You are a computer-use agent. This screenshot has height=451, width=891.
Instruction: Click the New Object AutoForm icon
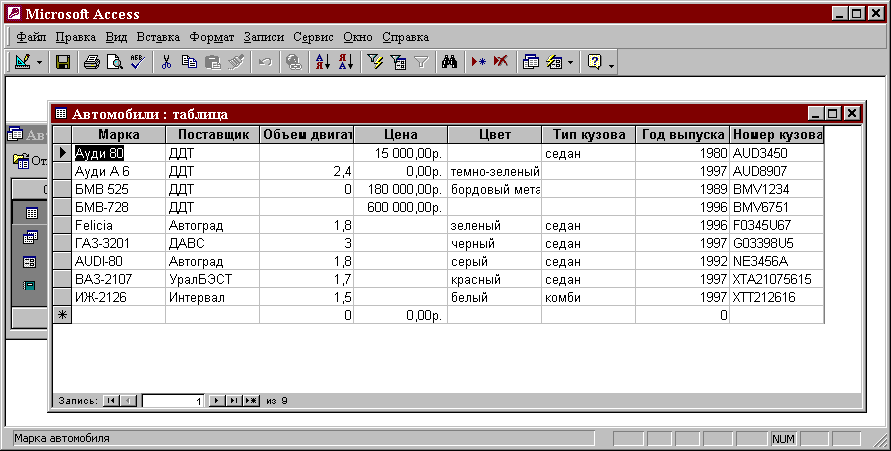[554, 61]
